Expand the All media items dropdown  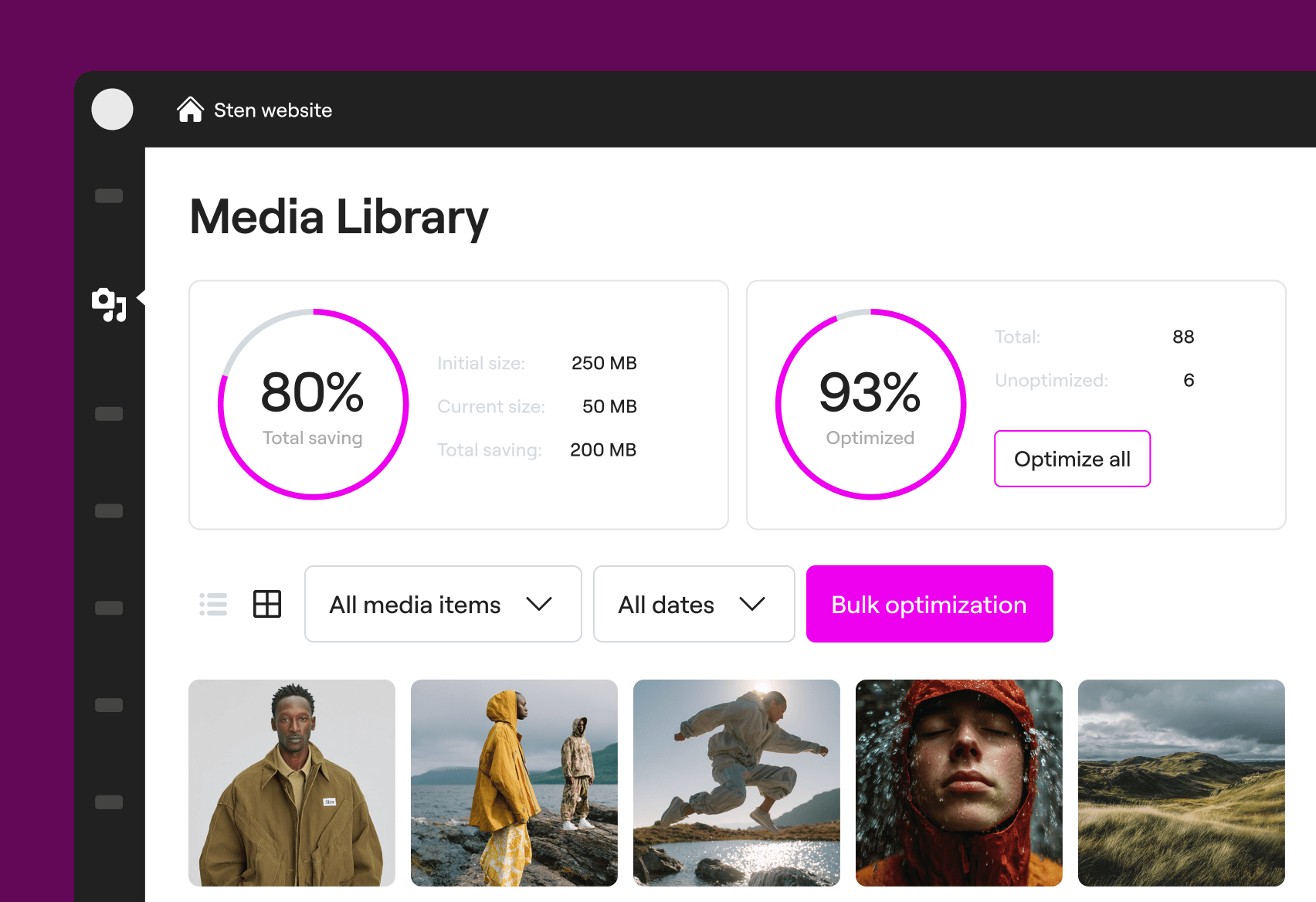443,604
